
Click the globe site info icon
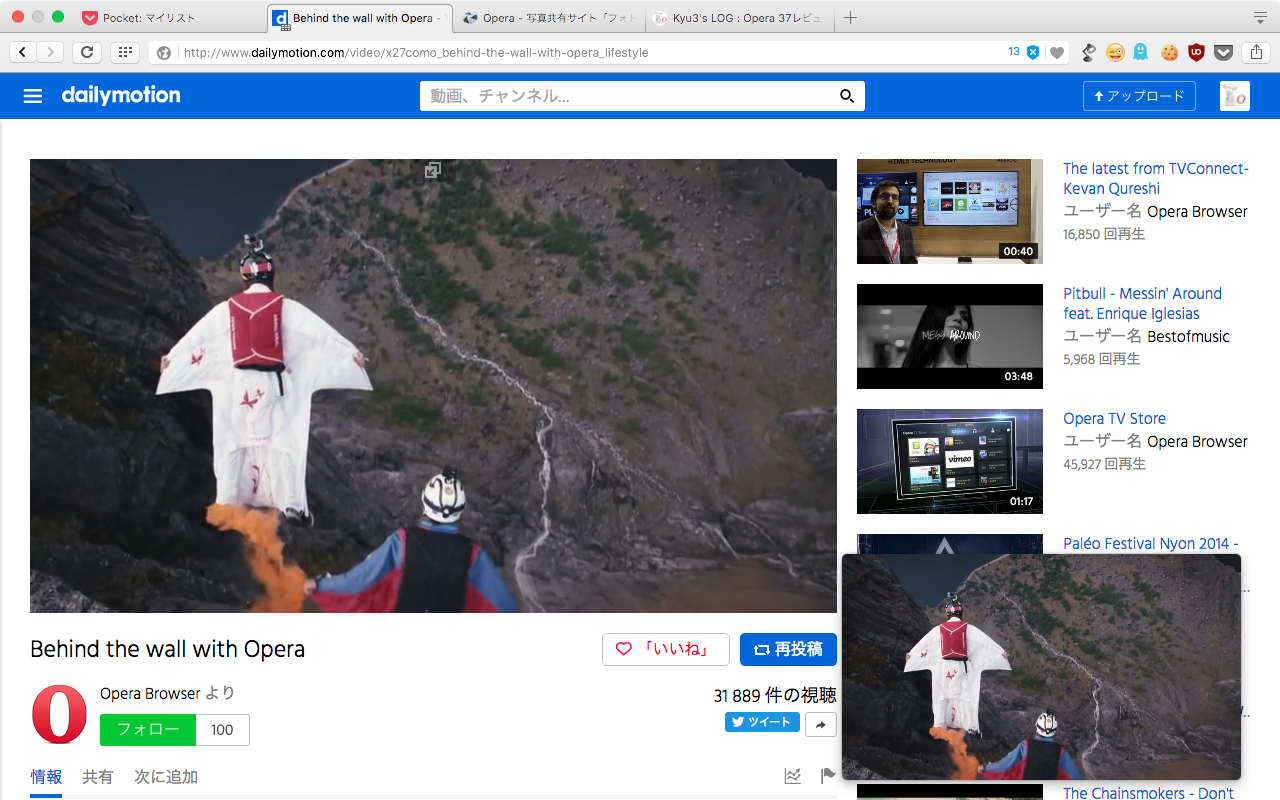(164, 53)
